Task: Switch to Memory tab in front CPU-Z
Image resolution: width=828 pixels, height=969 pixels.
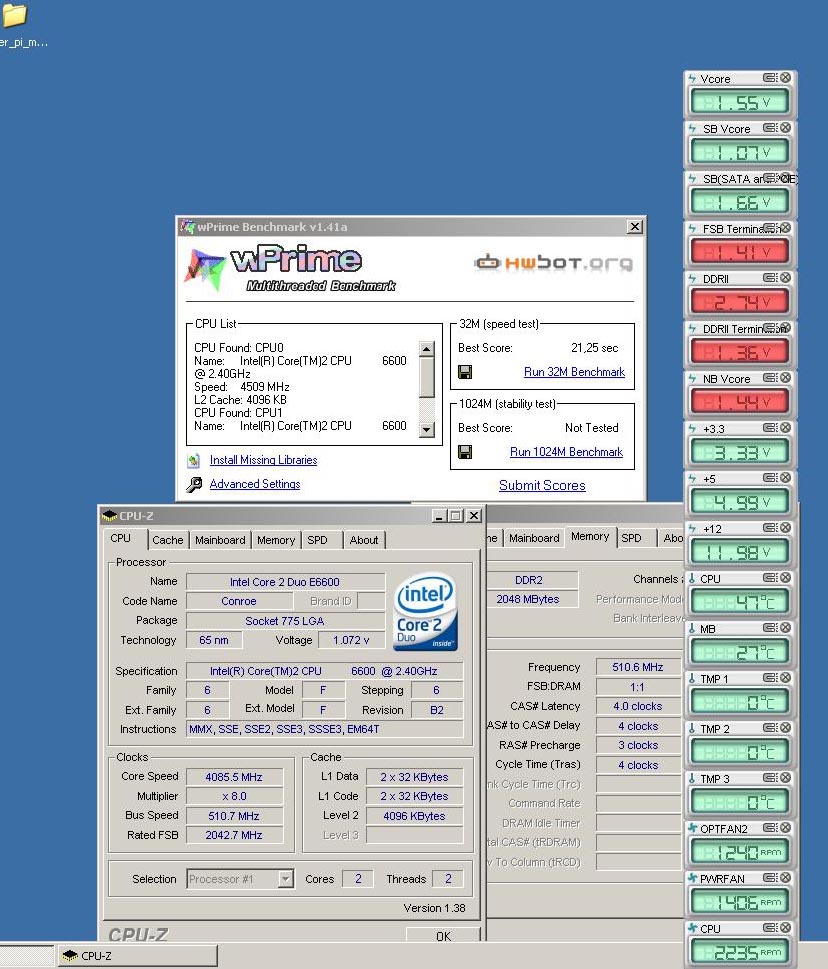Action: tap(276, 540)
